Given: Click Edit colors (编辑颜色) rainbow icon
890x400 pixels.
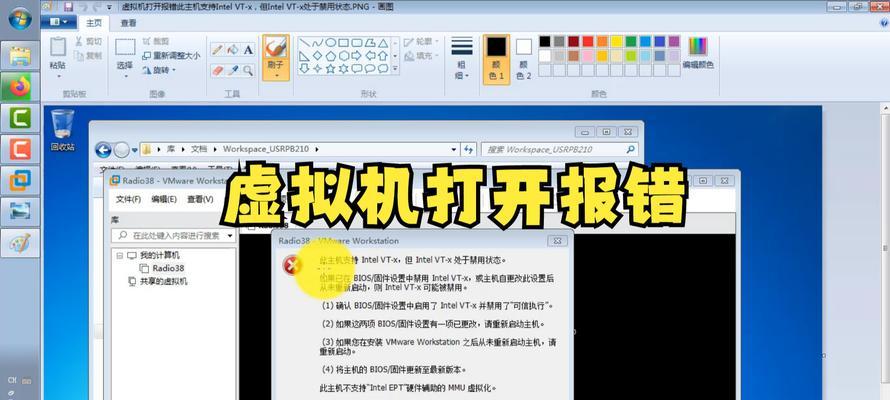Looking at the screenshot, I should (698, 46).
